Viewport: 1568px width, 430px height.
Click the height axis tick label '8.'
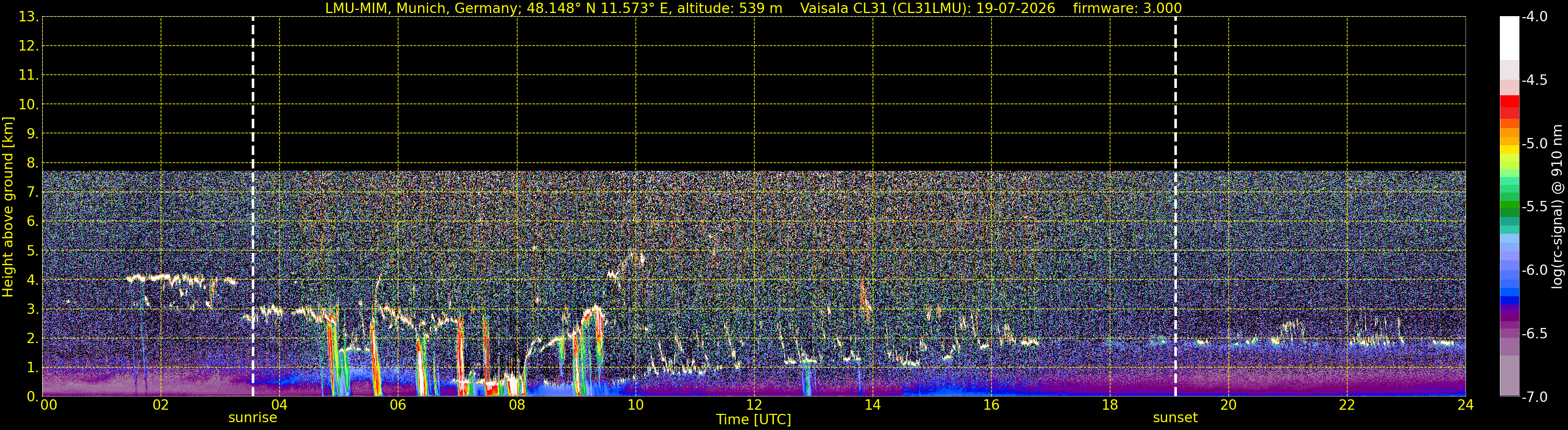pyautogui.click(x=32, y=162)
